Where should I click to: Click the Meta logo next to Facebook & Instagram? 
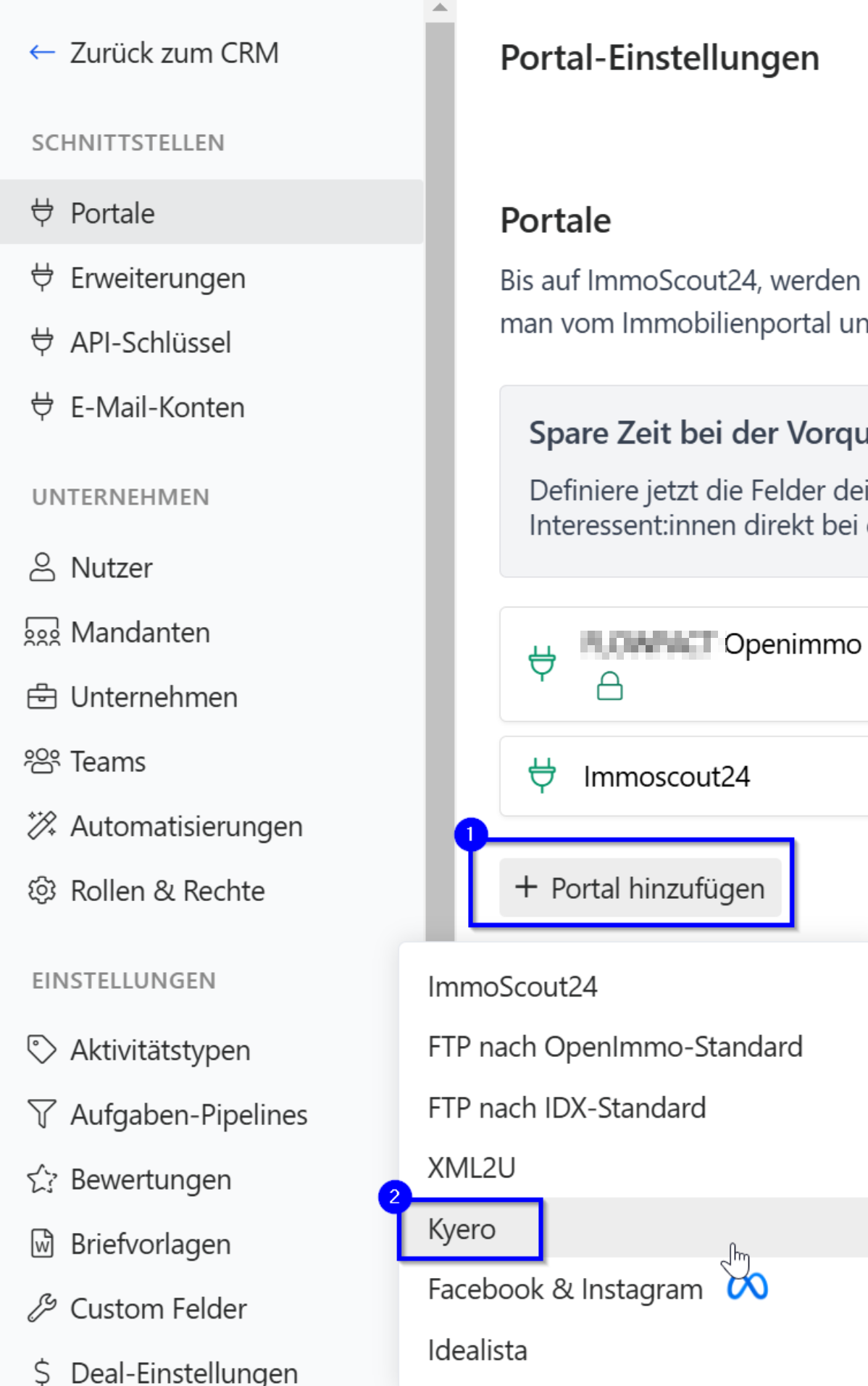pos(748,1287)
